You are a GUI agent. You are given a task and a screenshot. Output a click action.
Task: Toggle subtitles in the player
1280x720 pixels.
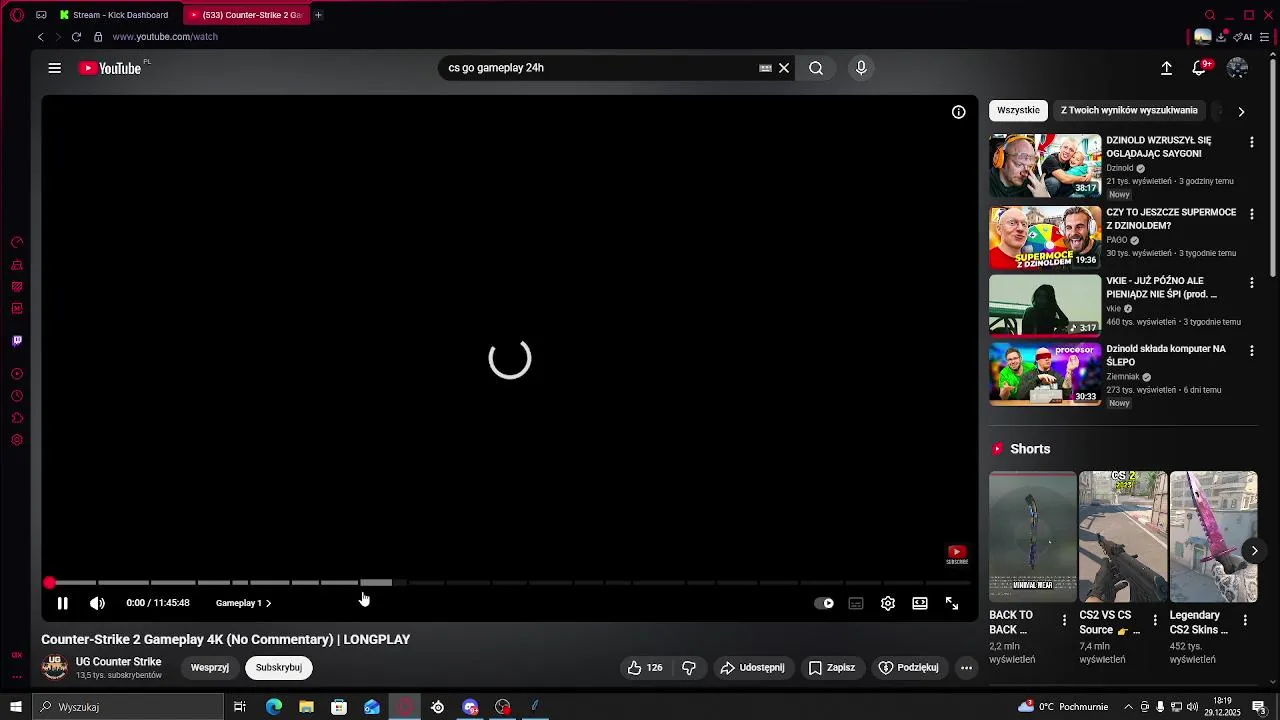856,603
